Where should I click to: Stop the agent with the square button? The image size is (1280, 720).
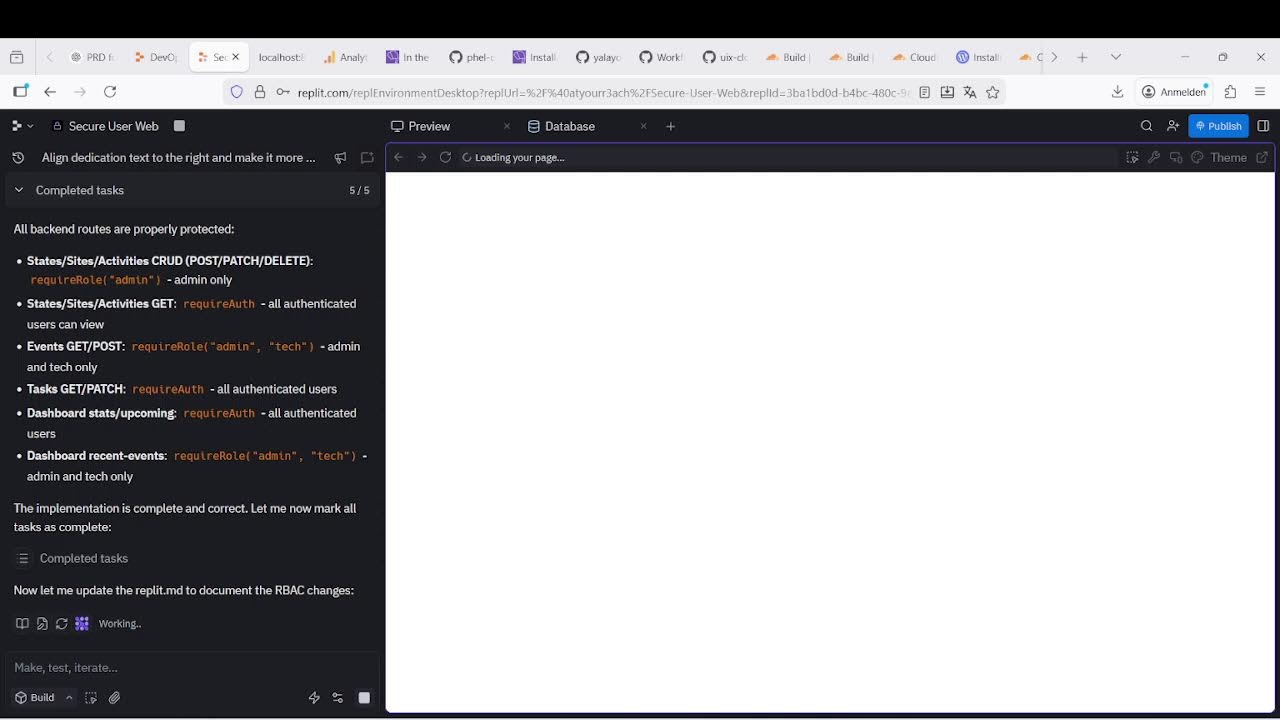pyautogui.click(x=364, y=698)
